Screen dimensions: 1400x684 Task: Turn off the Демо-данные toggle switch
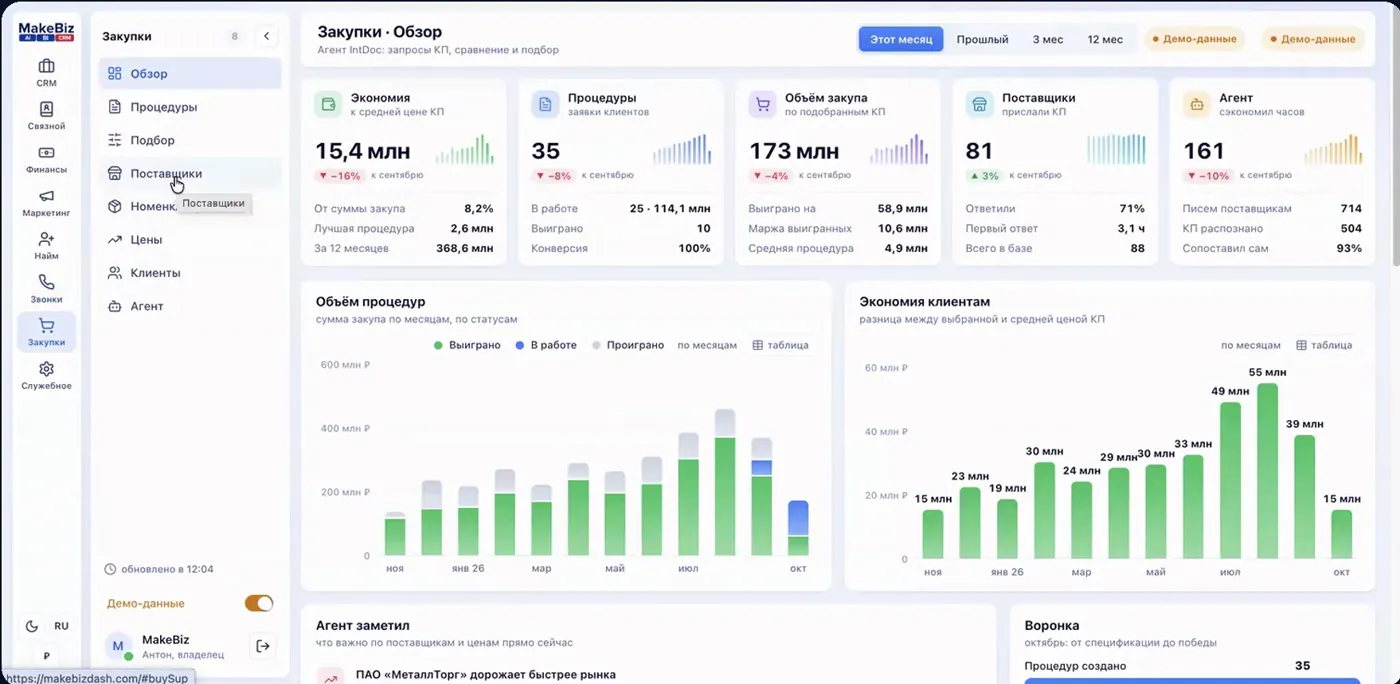click(x=259, y=603)
